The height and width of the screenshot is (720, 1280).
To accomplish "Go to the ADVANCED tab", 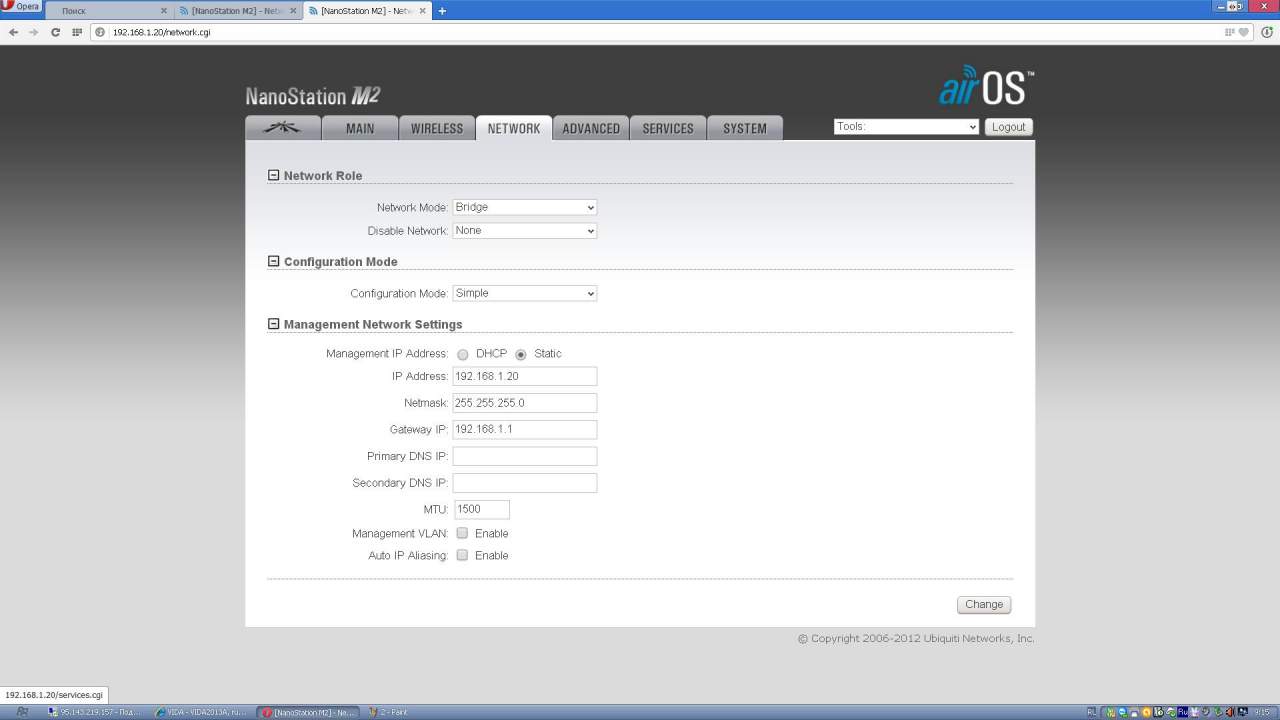I will (x=591, y=128).
